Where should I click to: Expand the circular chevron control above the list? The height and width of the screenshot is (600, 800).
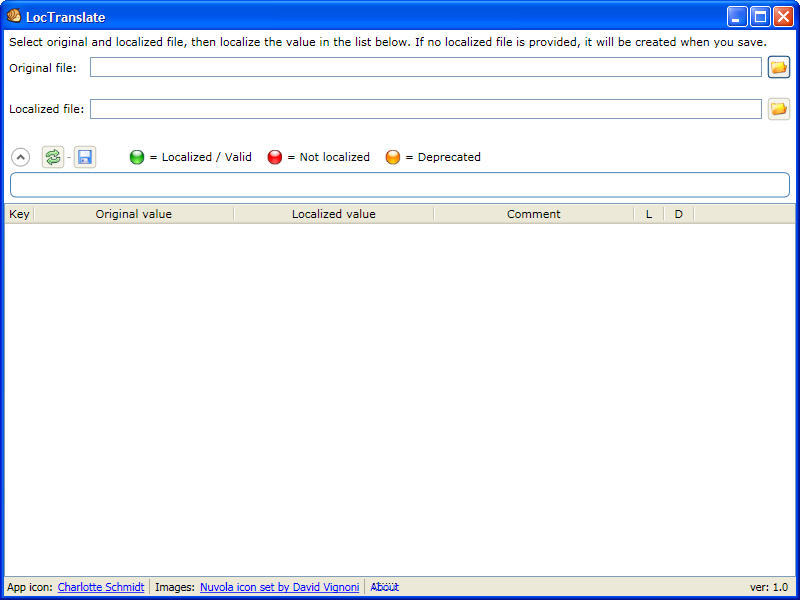click(x=20, y=156)
